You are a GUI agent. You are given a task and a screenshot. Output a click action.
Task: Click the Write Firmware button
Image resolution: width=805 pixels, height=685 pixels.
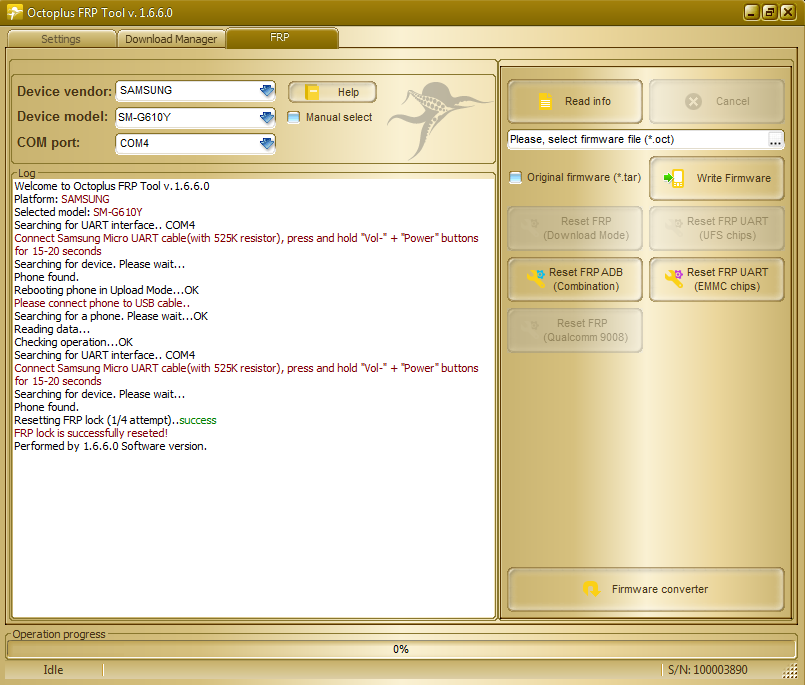[717, 178]
